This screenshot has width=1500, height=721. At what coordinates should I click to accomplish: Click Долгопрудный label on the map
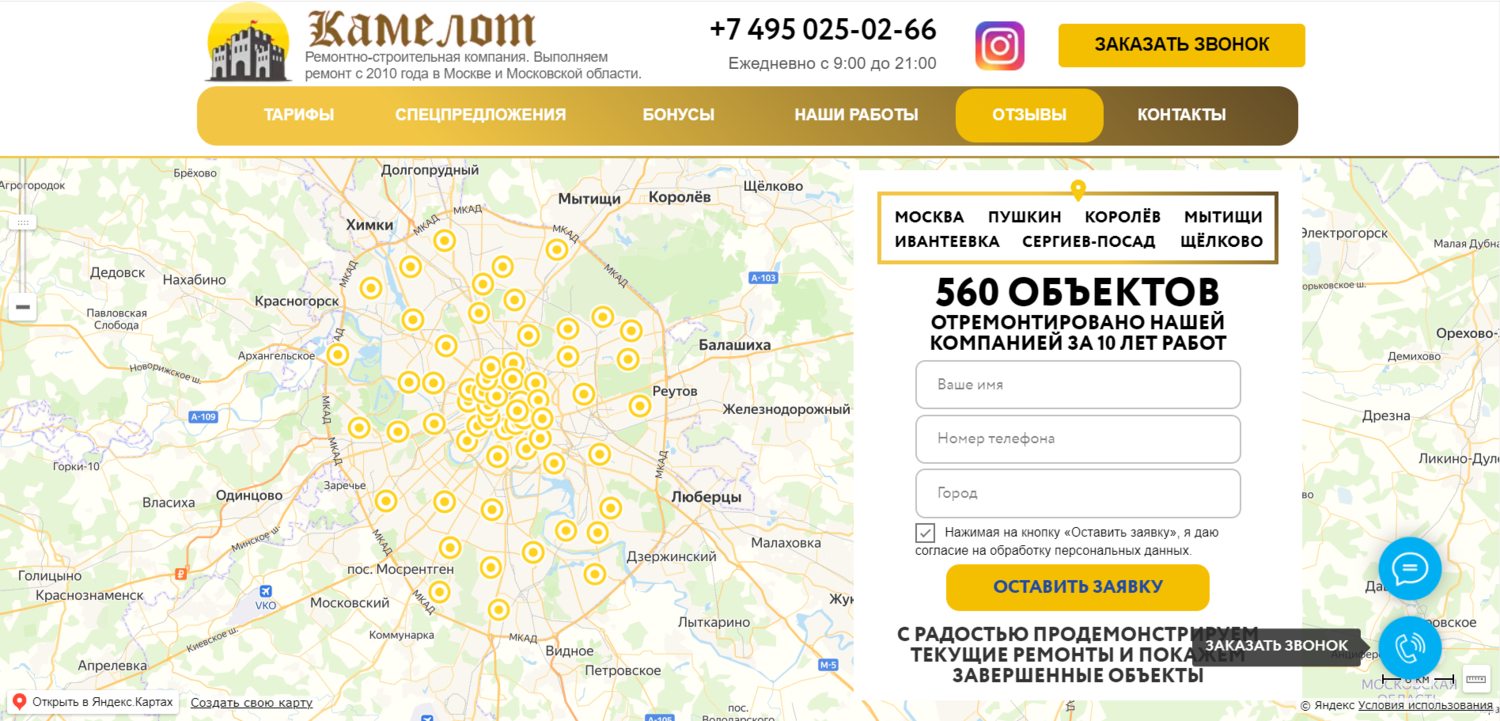(x=430, y=170)
